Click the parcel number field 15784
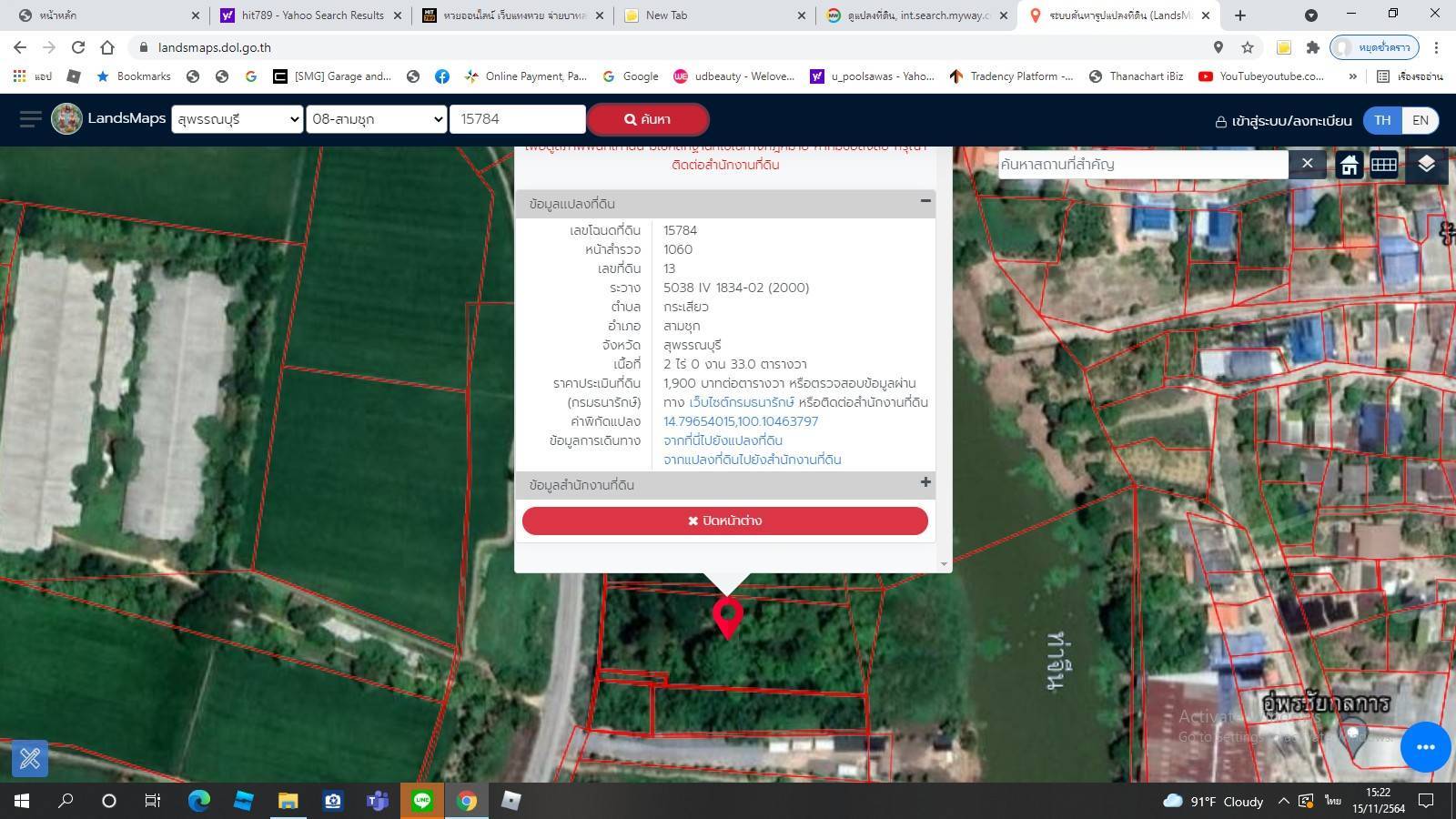The width and height of the screenshot is (1456, 819). (517, 119)
